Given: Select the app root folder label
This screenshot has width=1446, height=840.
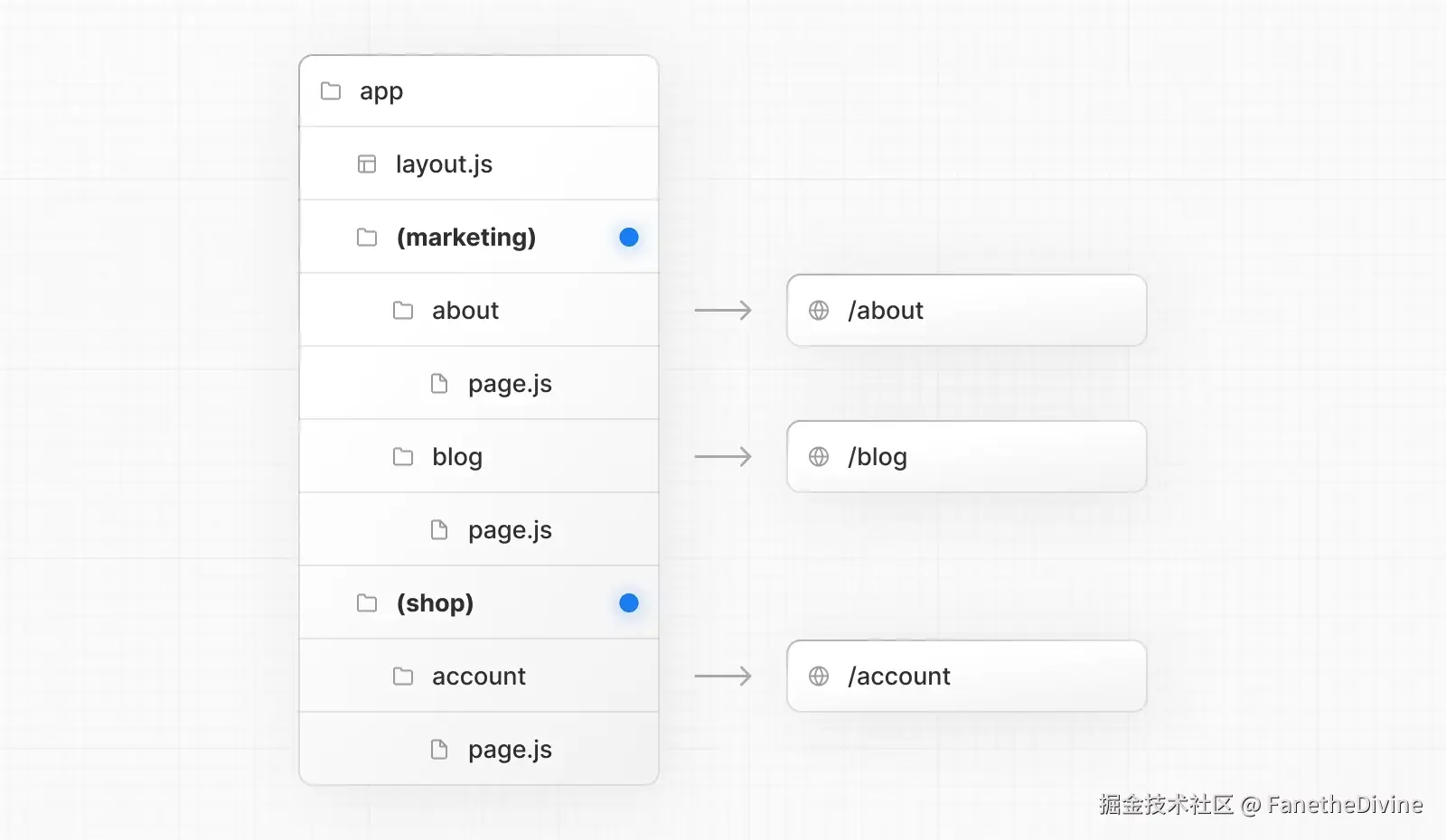Looking at the screenshot, I should coord(381,91).
